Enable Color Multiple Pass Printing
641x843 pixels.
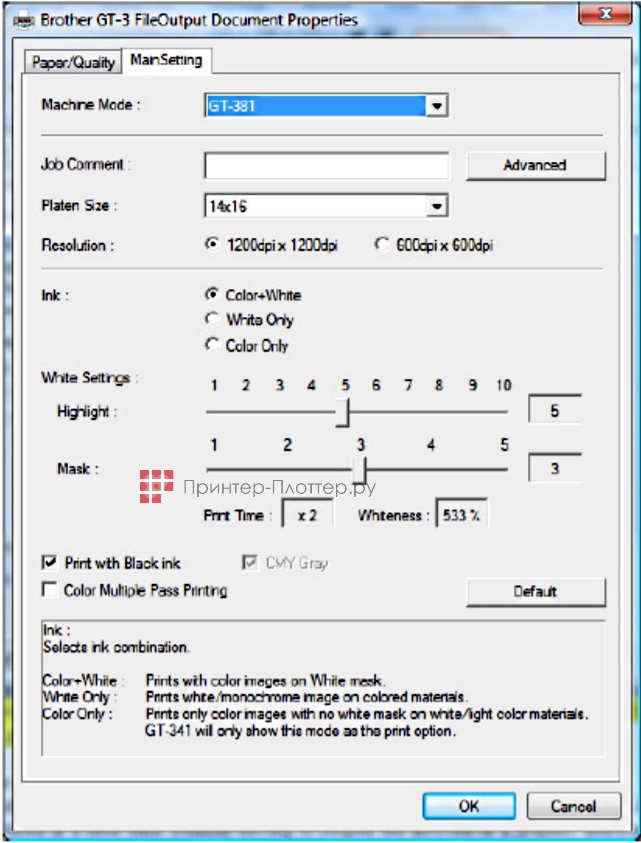click(x=49, y=591)
